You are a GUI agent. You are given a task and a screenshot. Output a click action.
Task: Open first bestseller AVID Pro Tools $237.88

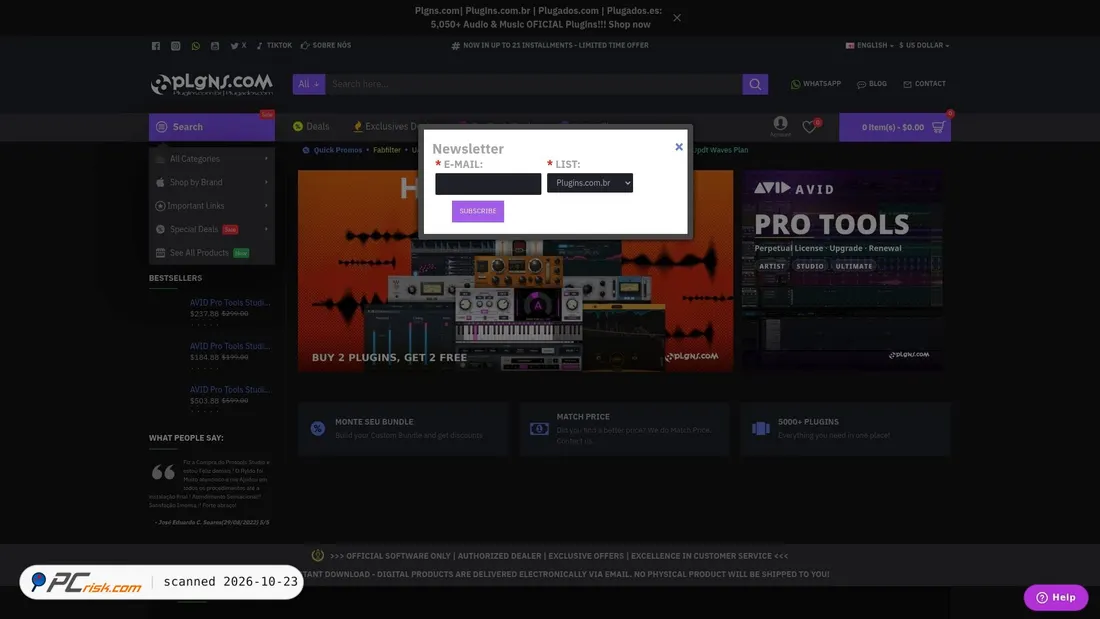pyautogui.click(x=229, y=302)
